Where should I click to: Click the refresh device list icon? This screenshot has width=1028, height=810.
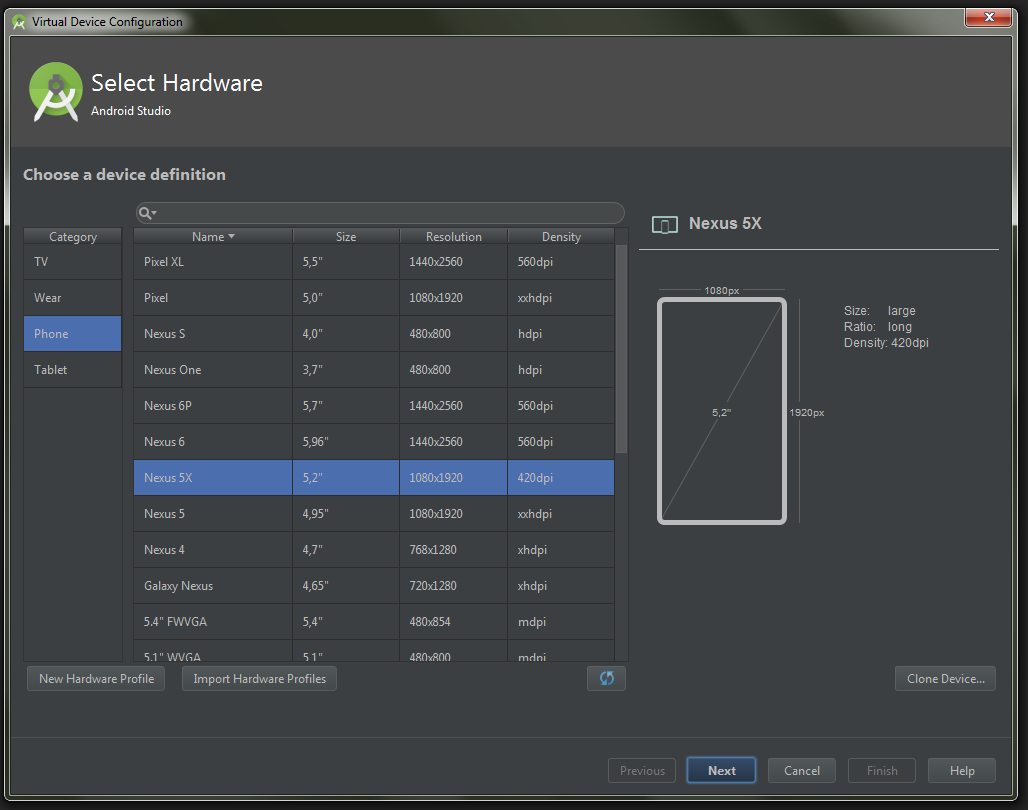point(606,678)
